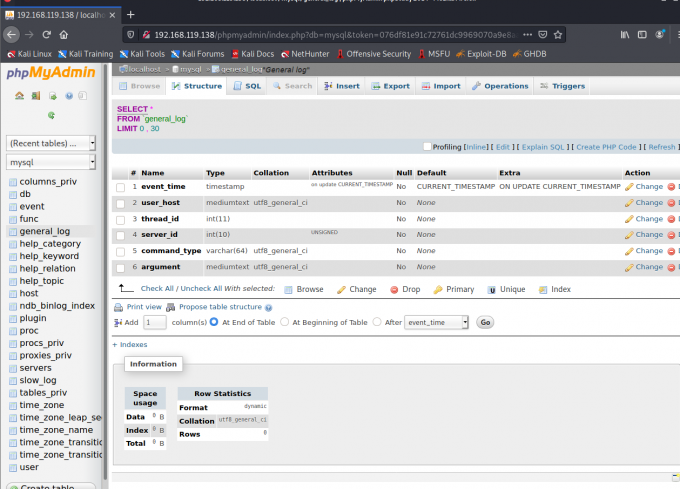Open the Exploit-DB bookmark
Screen dimensions: 680x489
pos(481,54)
